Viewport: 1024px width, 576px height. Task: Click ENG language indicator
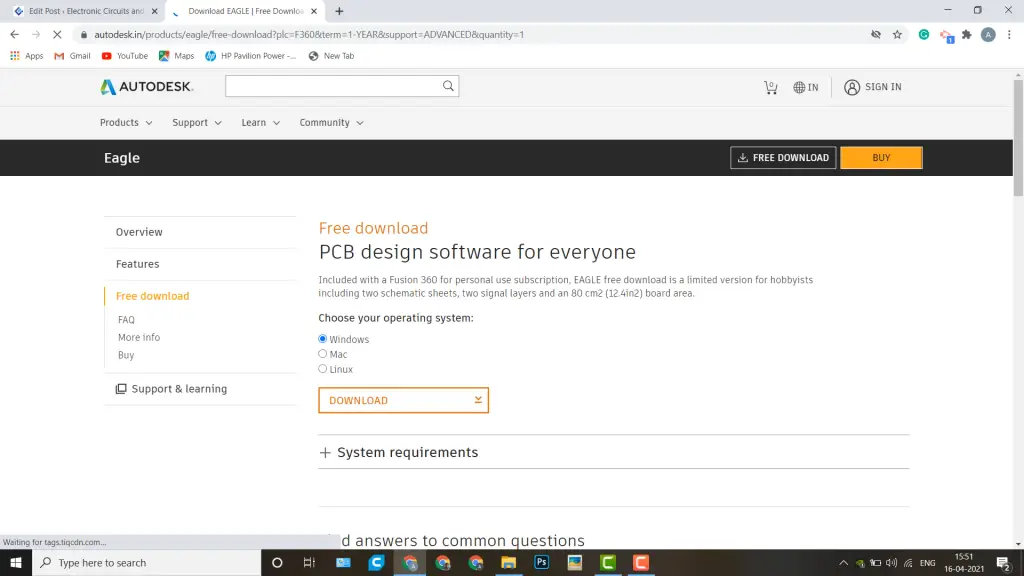click(x=927, y=563)
